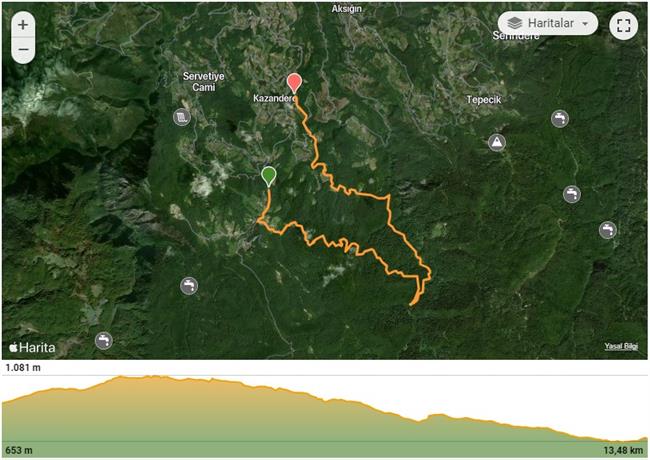Click the elevation profile peak at 1.081 m
This screenshot has width=650, height=460.
pyautogui.click(x=121, y=376)
